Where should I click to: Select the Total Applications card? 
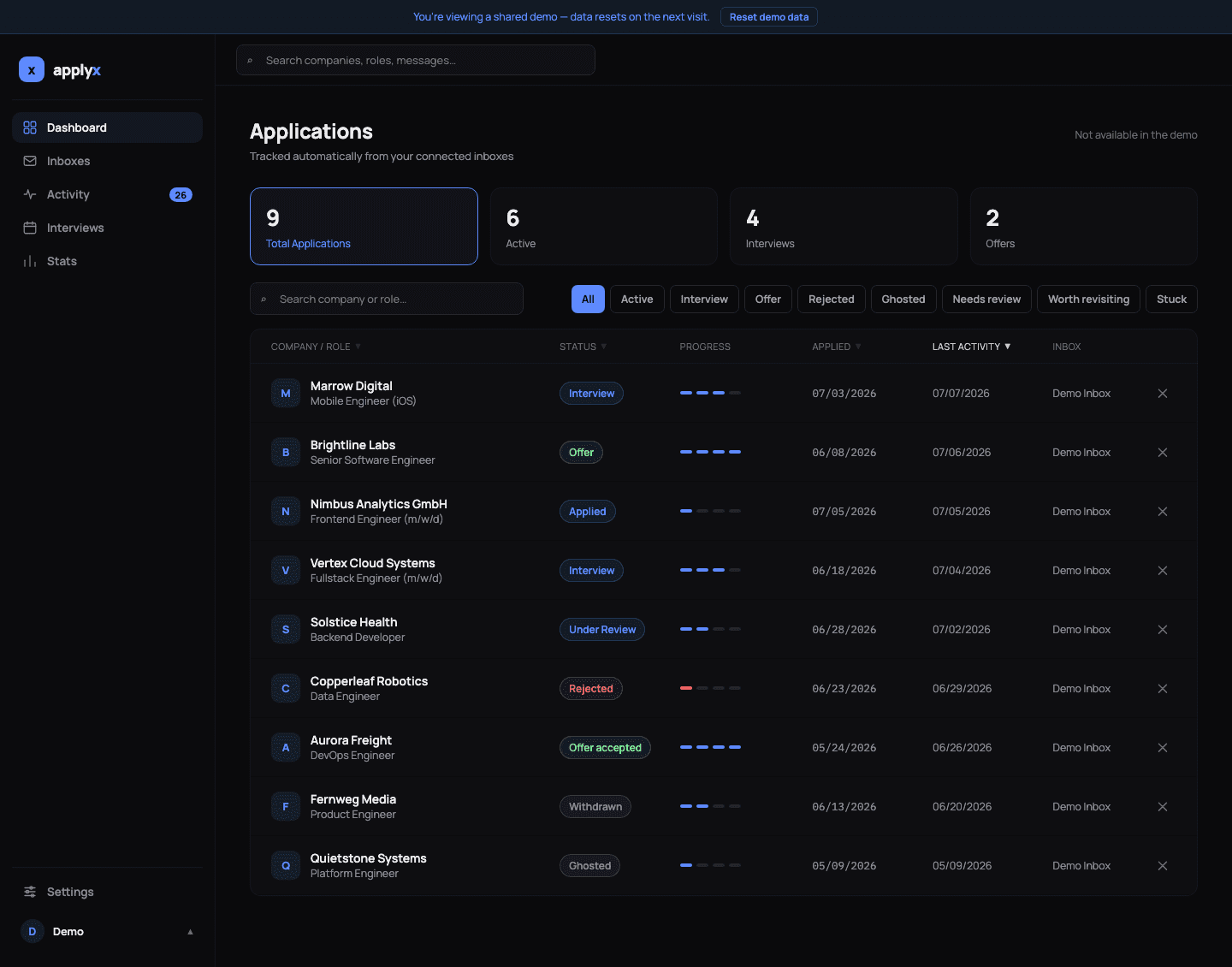pos(364,227)
